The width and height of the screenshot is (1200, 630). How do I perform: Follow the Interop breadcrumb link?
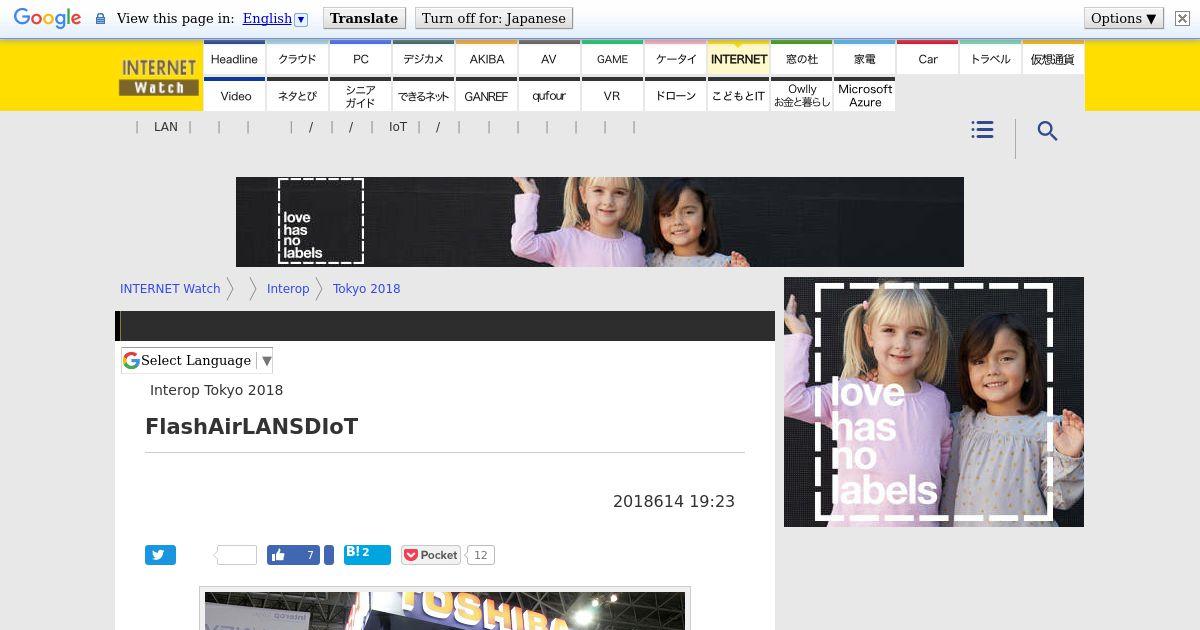(288, 288)
